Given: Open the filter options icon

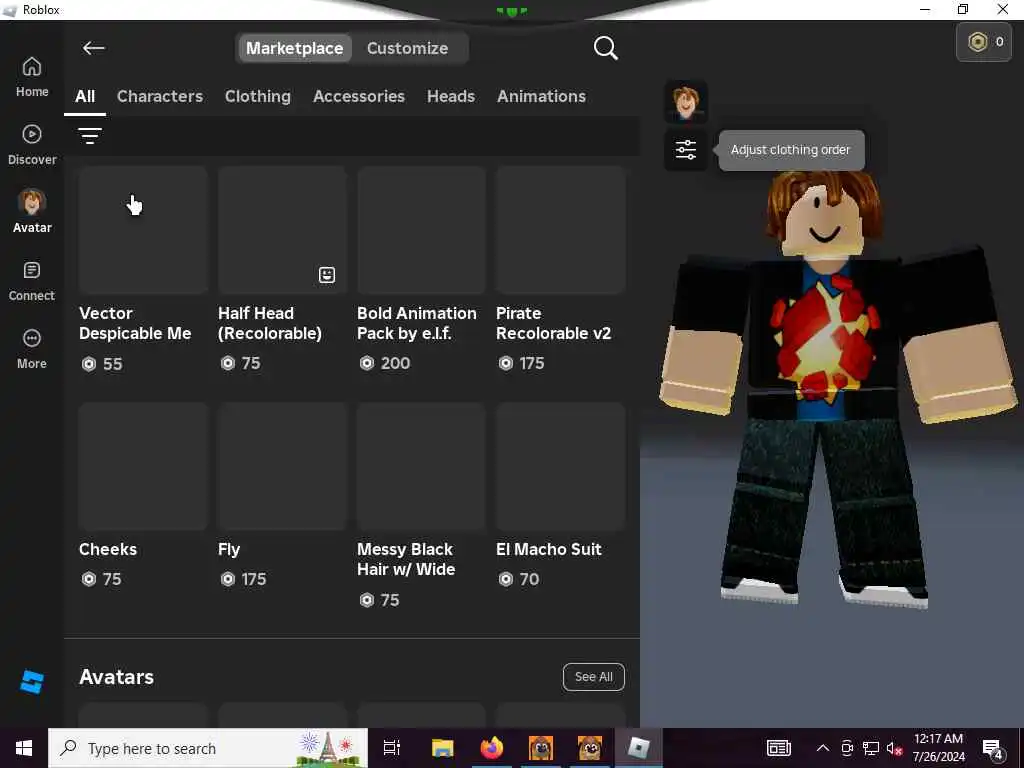Looking at the screenshot, I should point(89,135).
